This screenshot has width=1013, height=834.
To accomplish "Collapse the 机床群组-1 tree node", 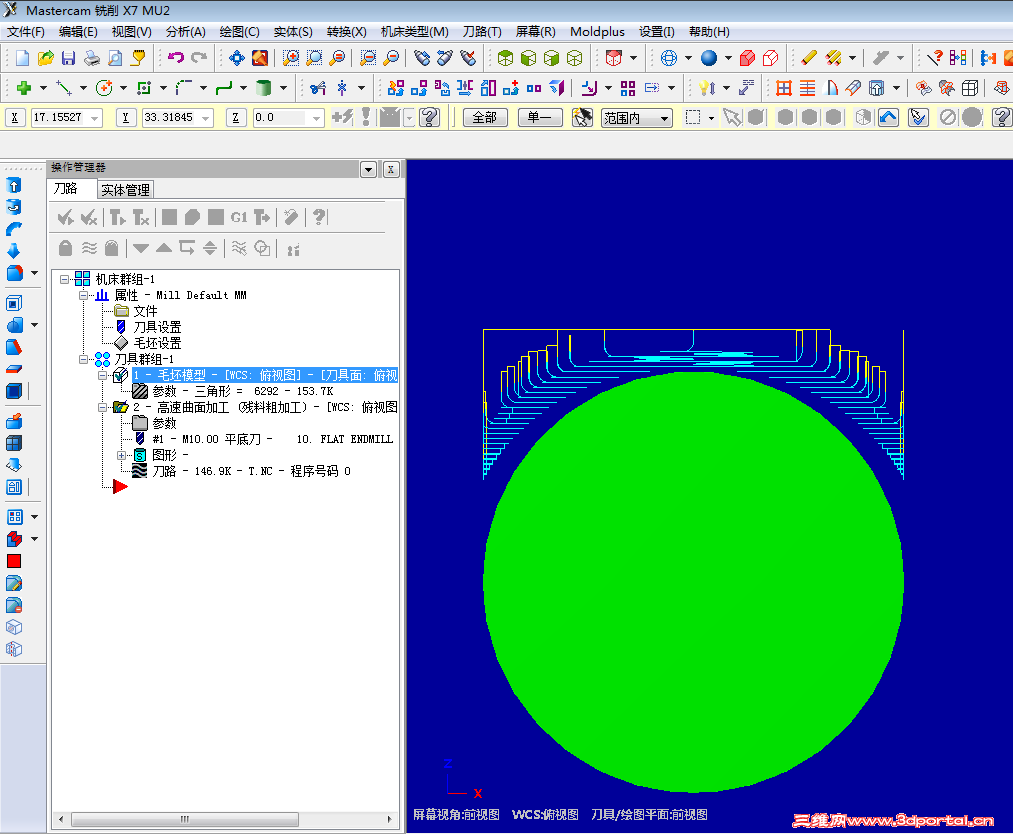I will tap(65, 279).
